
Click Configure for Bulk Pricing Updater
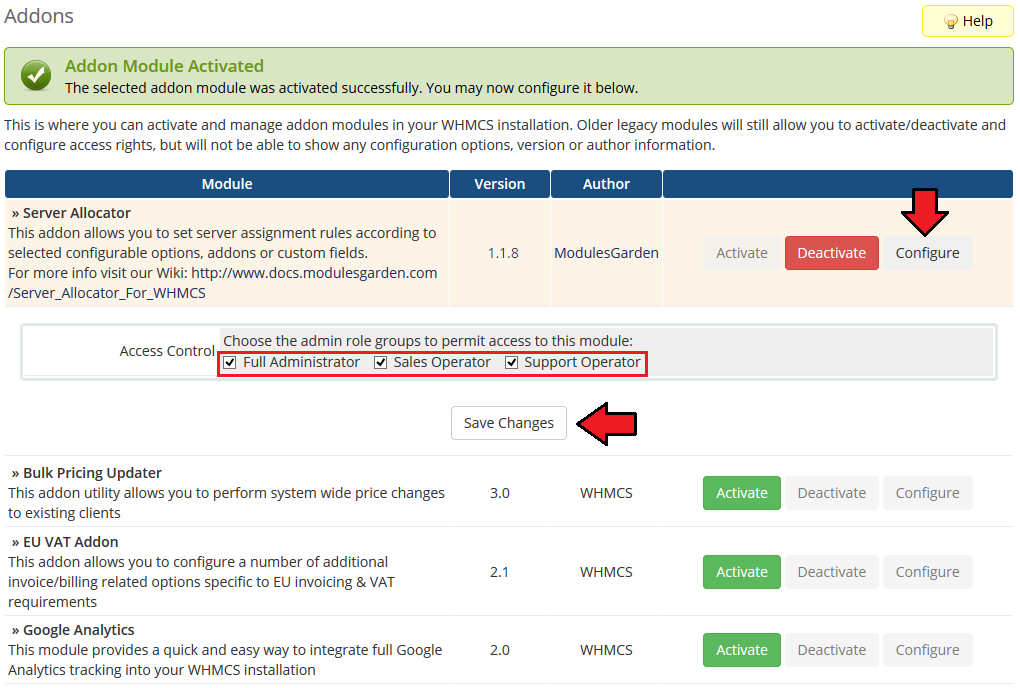click(927, 494)
